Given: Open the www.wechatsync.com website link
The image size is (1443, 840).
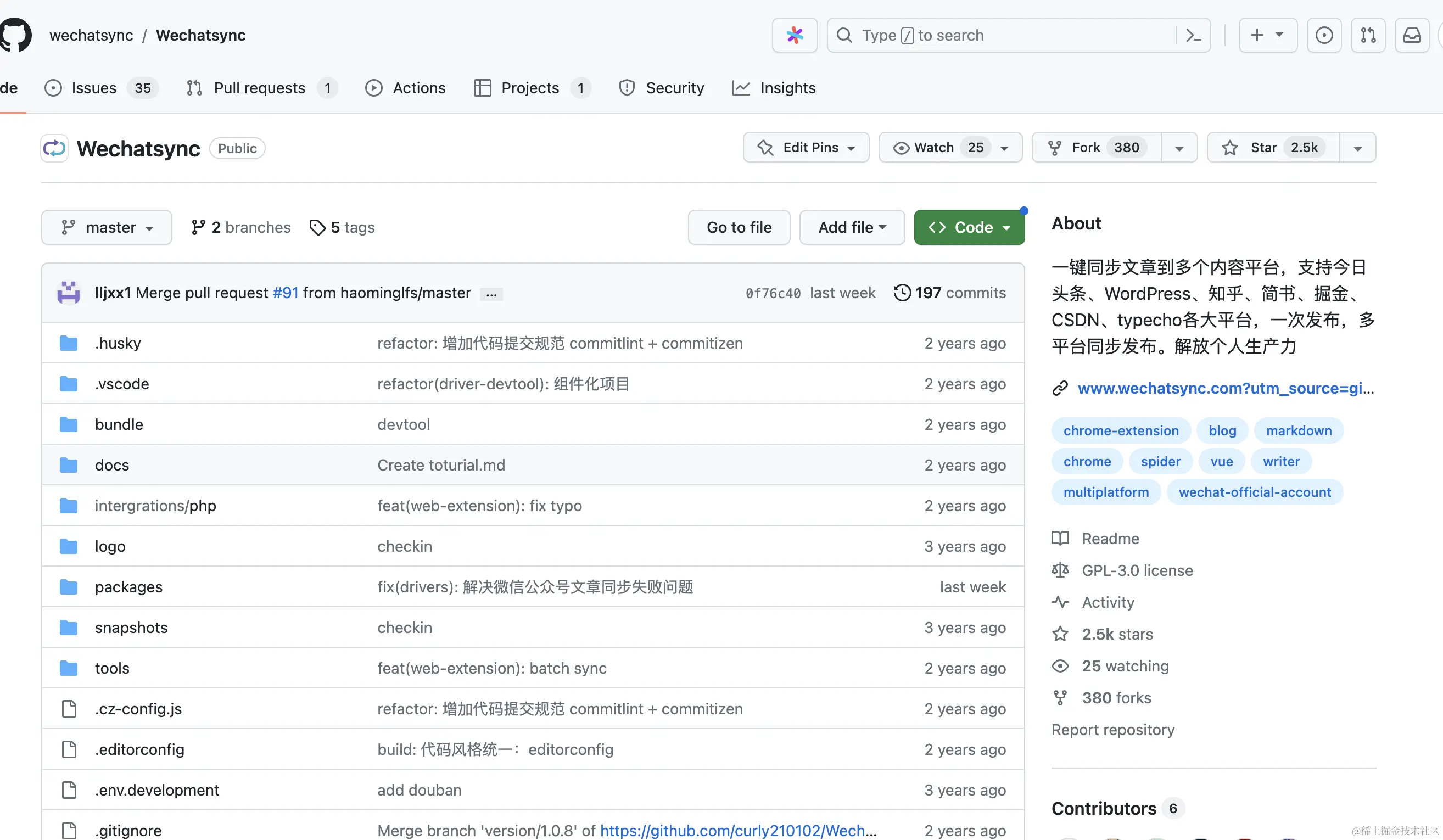Looking at the screenshot, I should (x=1225, y=388).
